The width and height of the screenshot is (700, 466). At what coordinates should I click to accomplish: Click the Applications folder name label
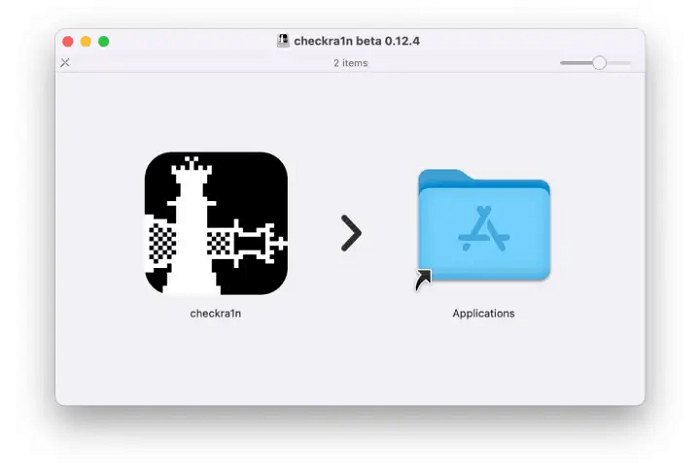coord(483,313)
